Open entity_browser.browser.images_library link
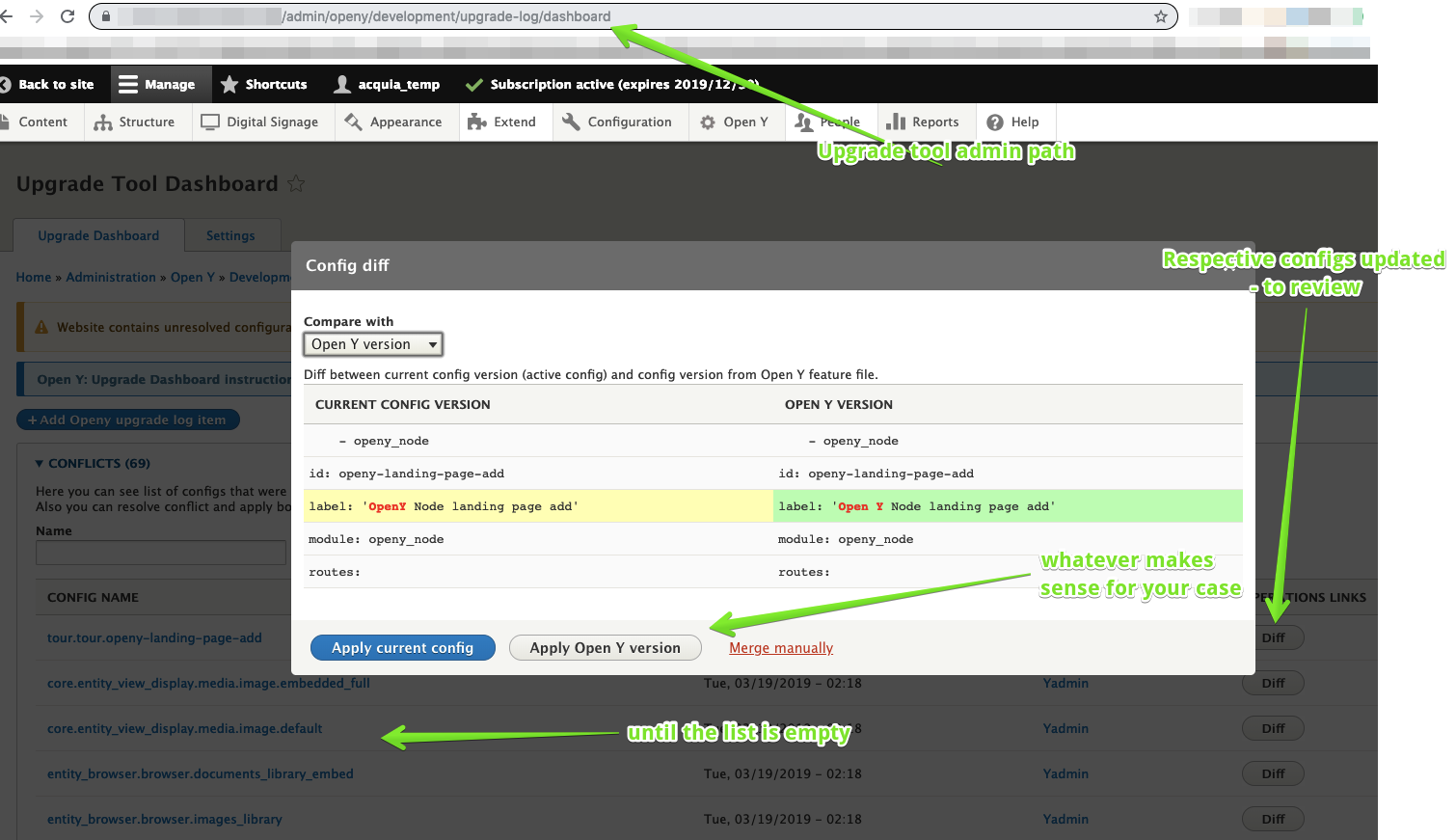The image size is (1456, 840). 165,819
